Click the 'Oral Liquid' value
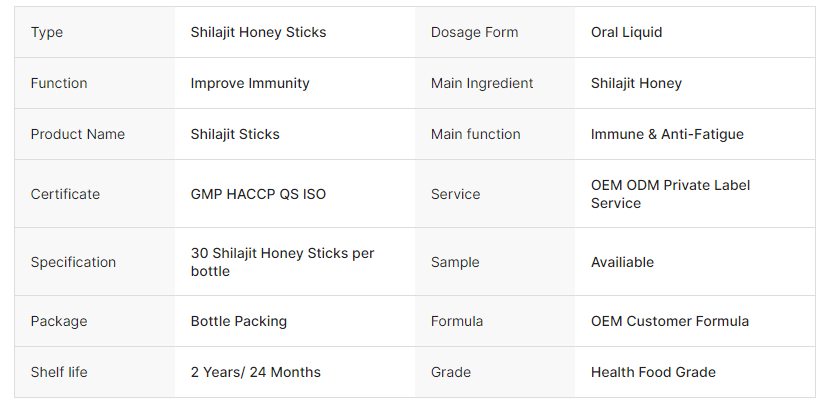The width and height of the screenshot is (827, 407). click(x=626, y=32)
